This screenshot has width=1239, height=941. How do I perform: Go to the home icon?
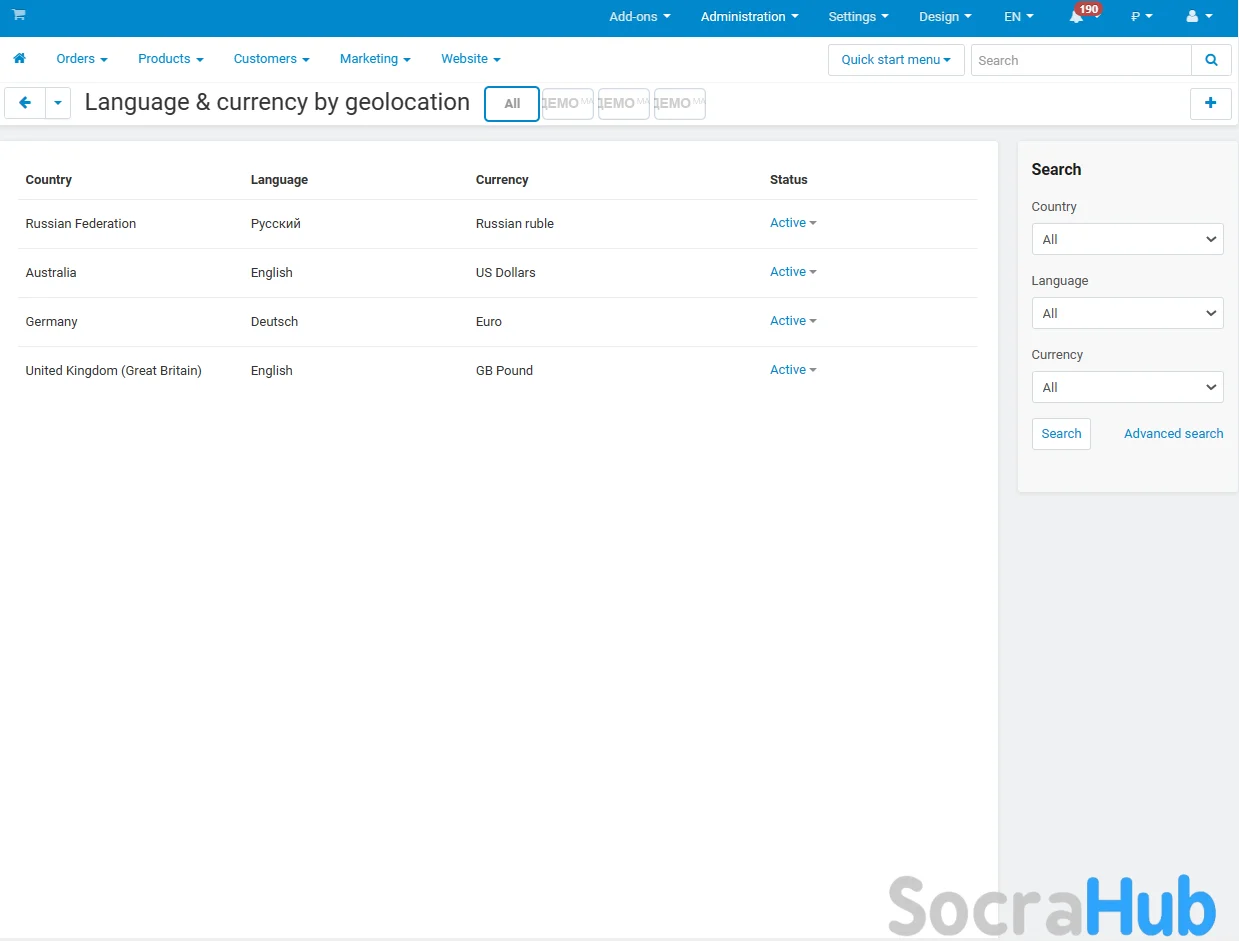(19, 59)
